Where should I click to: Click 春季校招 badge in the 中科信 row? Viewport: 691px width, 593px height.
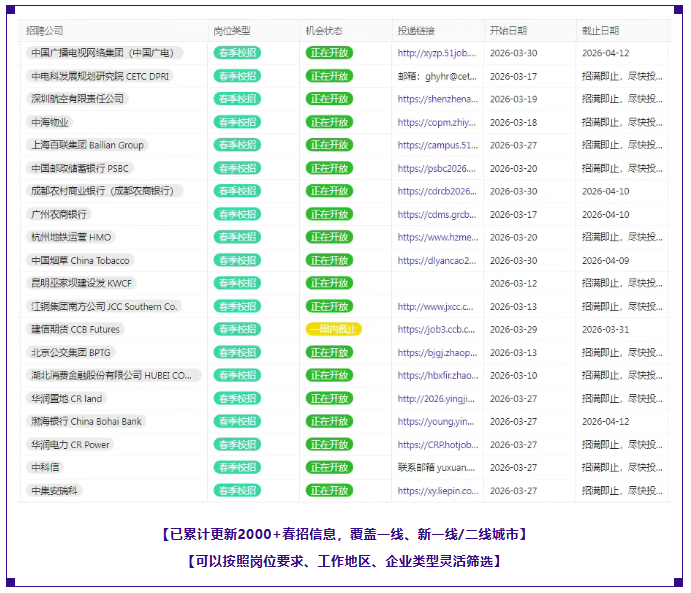point(237,467)
